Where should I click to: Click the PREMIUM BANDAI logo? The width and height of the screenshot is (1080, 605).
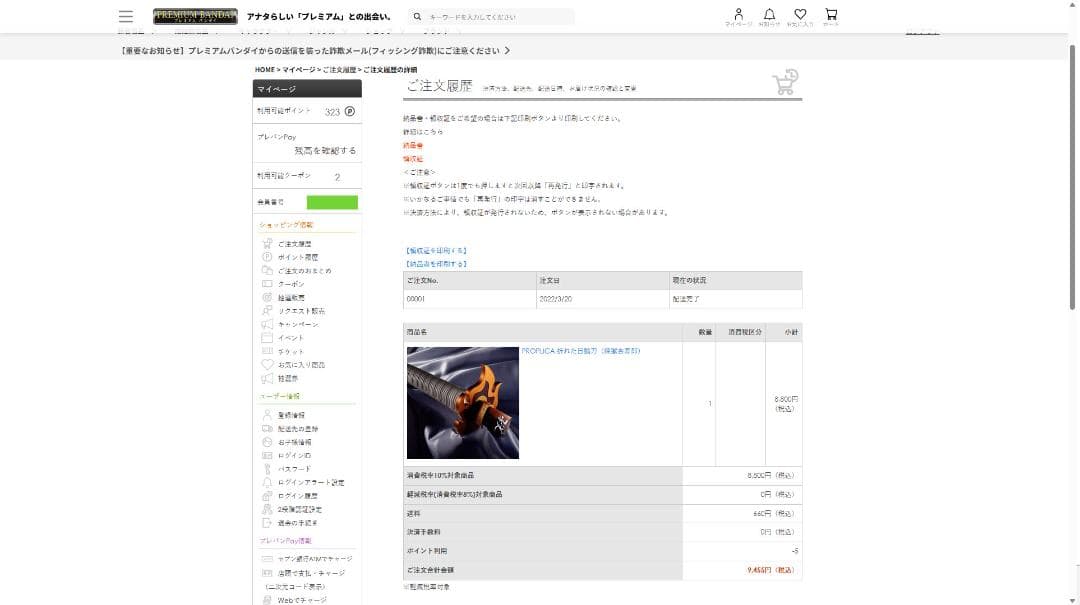pyautogui.click(x=190, y=15)
